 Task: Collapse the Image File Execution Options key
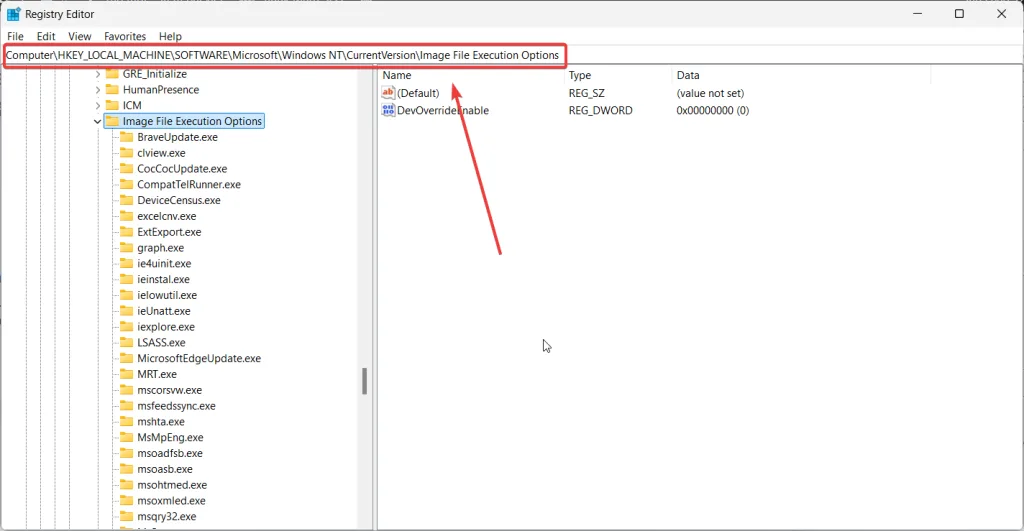[x=98, y=121]
